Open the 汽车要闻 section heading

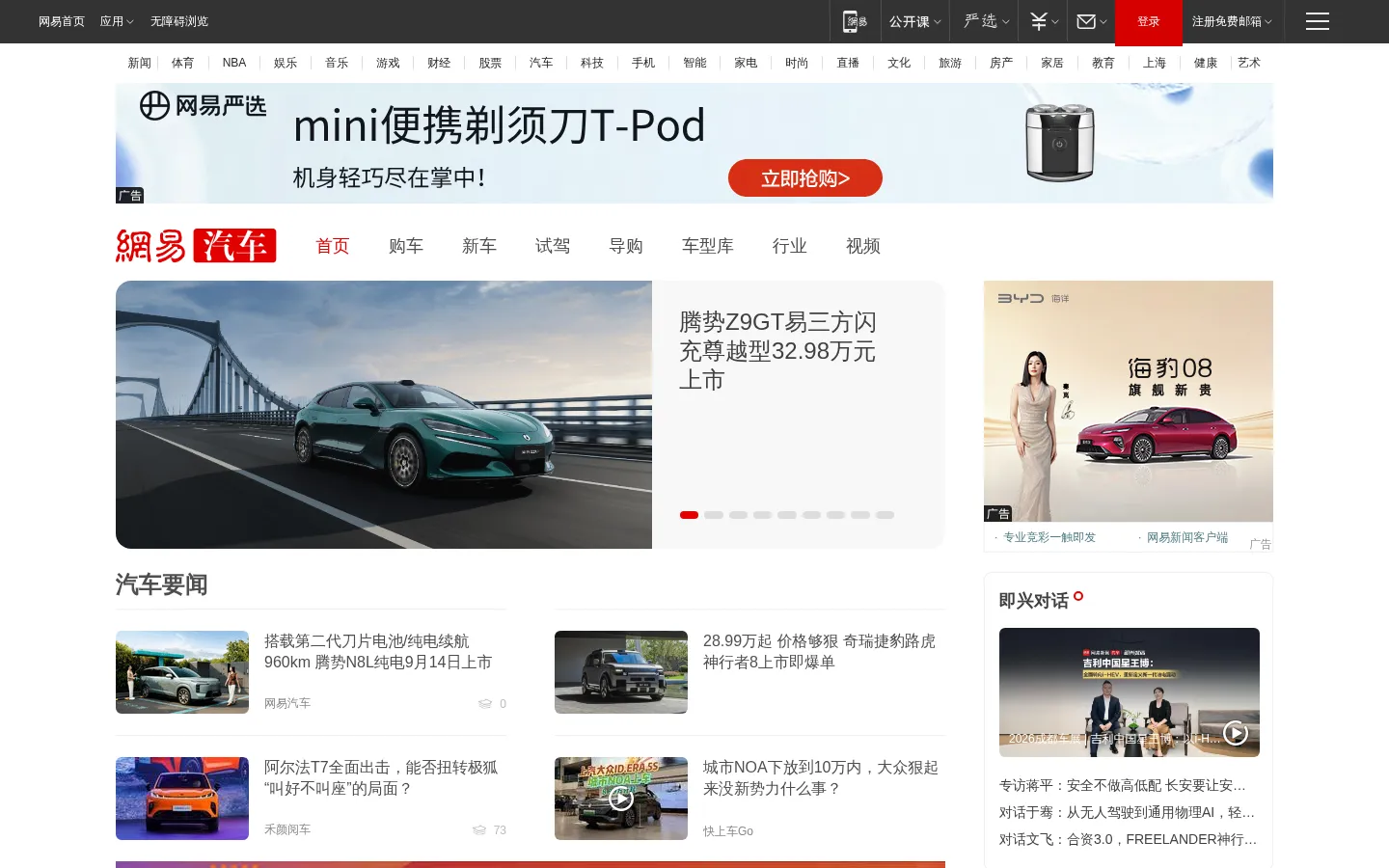(161, 584)
